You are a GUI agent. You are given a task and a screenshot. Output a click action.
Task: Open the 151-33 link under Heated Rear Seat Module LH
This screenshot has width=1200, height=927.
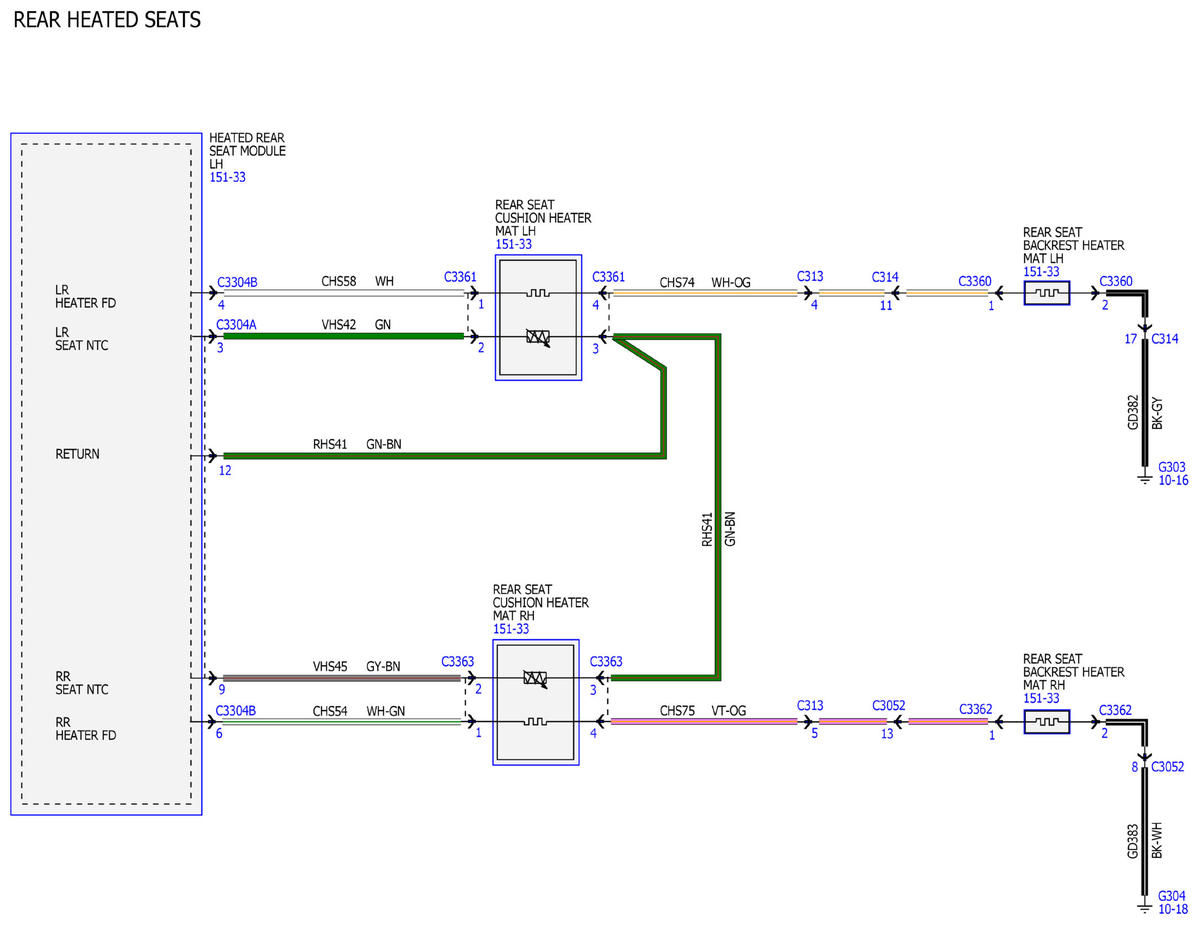tap(227, 178)
